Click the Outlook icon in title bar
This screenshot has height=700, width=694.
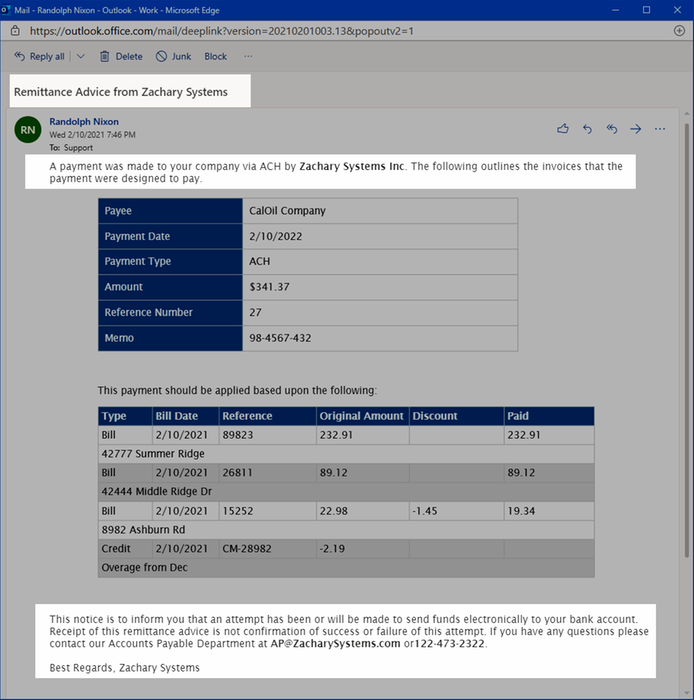pos(5,9)
